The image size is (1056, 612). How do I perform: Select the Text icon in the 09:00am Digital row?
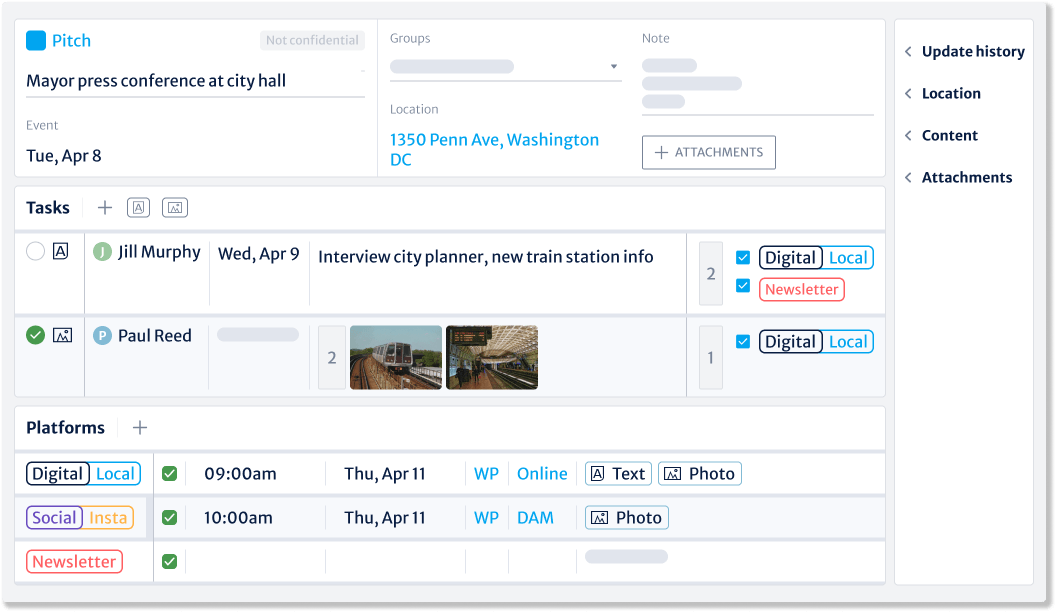pos(618,473)
